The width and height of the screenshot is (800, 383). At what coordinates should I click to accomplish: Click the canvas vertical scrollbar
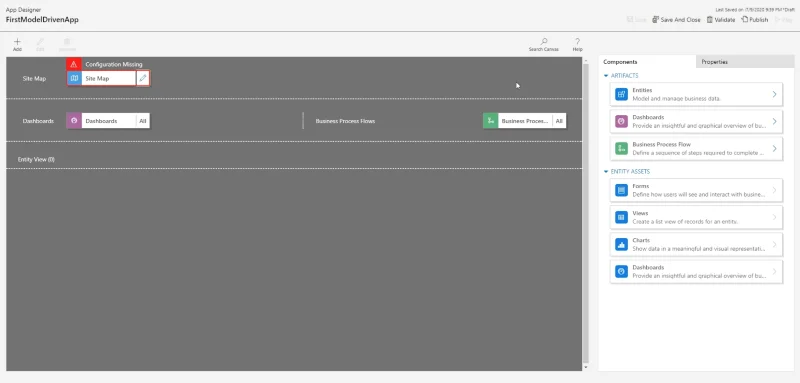pyautogui.click(x=586, y=212)
